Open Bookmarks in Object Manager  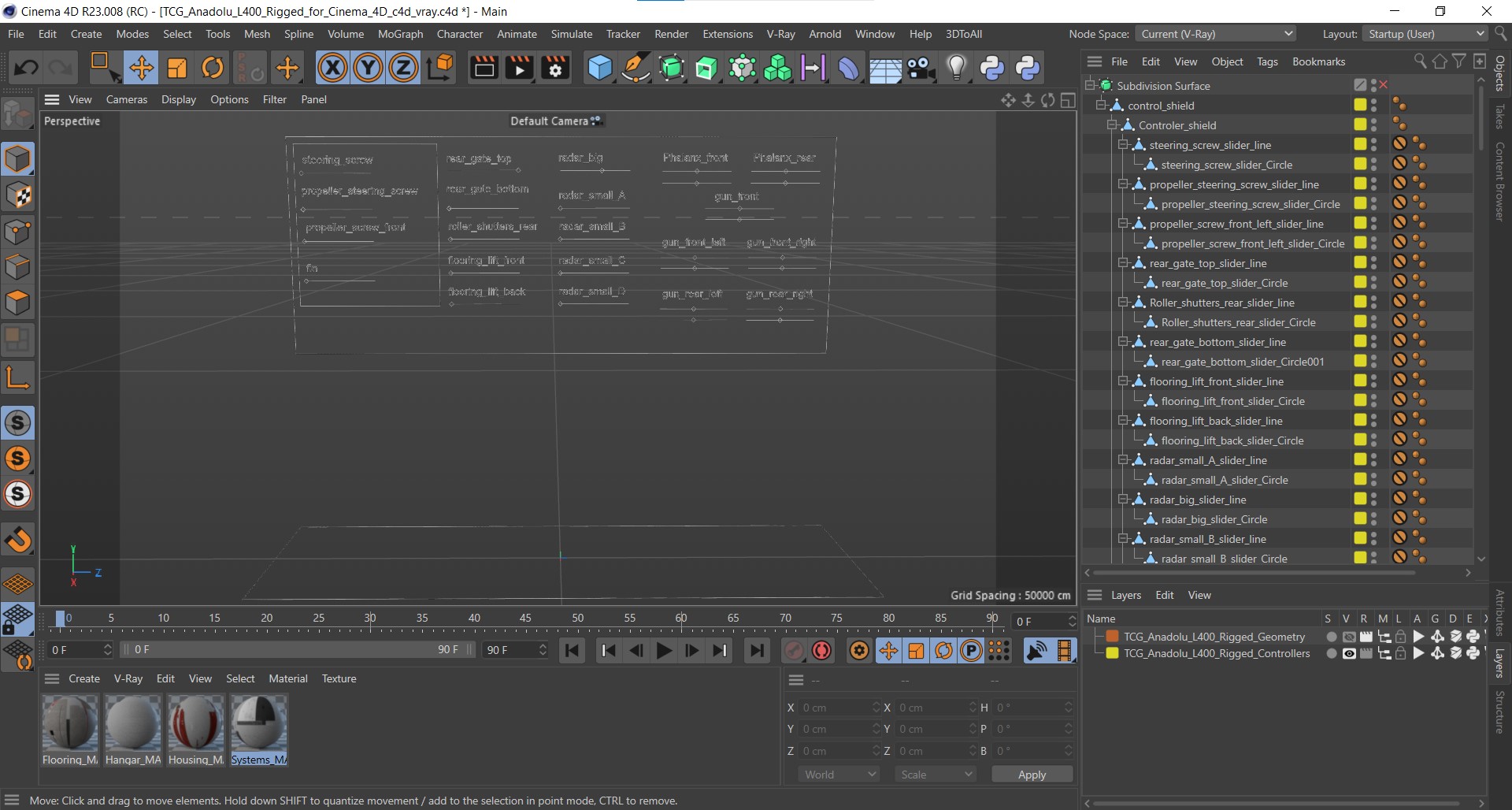1318,61
